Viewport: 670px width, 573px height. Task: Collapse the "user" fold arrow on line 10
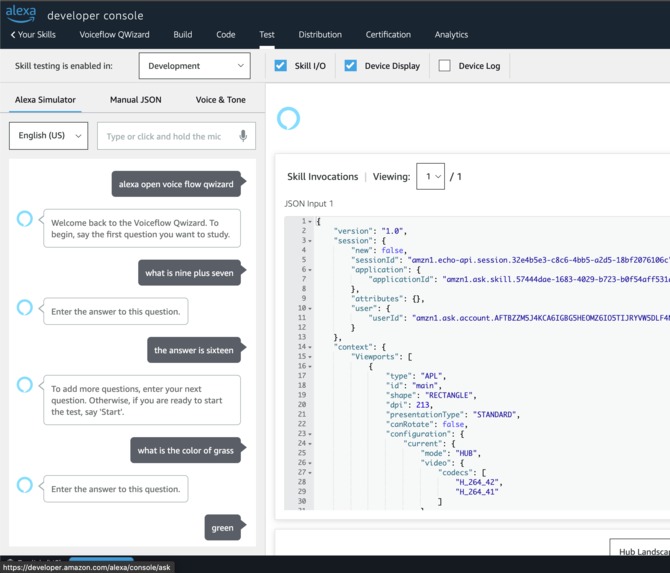coord(310,309)
